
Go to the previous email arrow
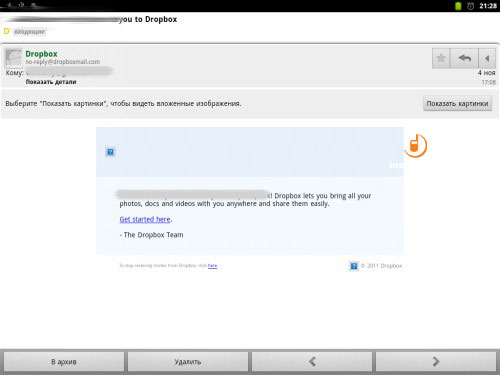tap(312, 362)
